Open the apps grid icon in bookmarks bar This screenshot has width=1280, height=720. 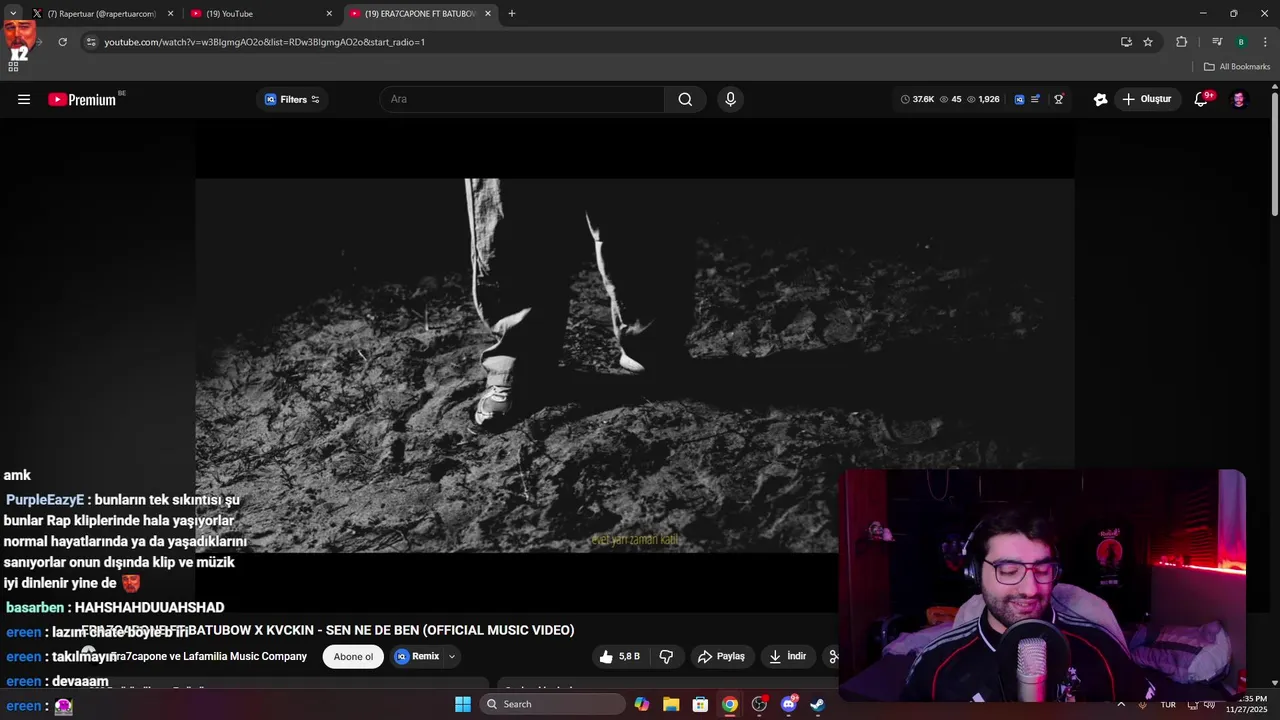pyautogui.click(x=13, y=67)
